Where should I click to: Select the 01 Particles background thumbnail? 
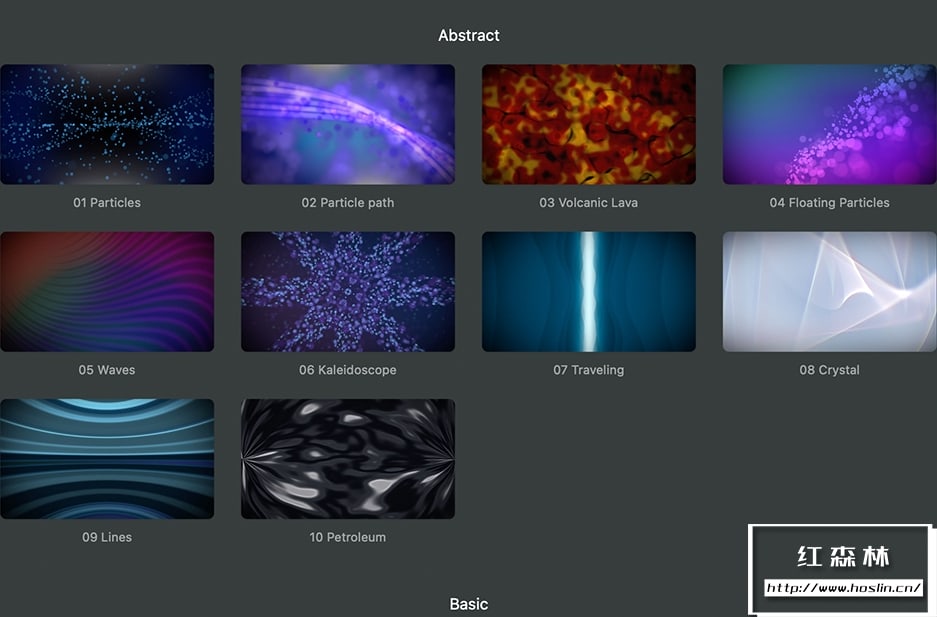(x=107, y=124)
